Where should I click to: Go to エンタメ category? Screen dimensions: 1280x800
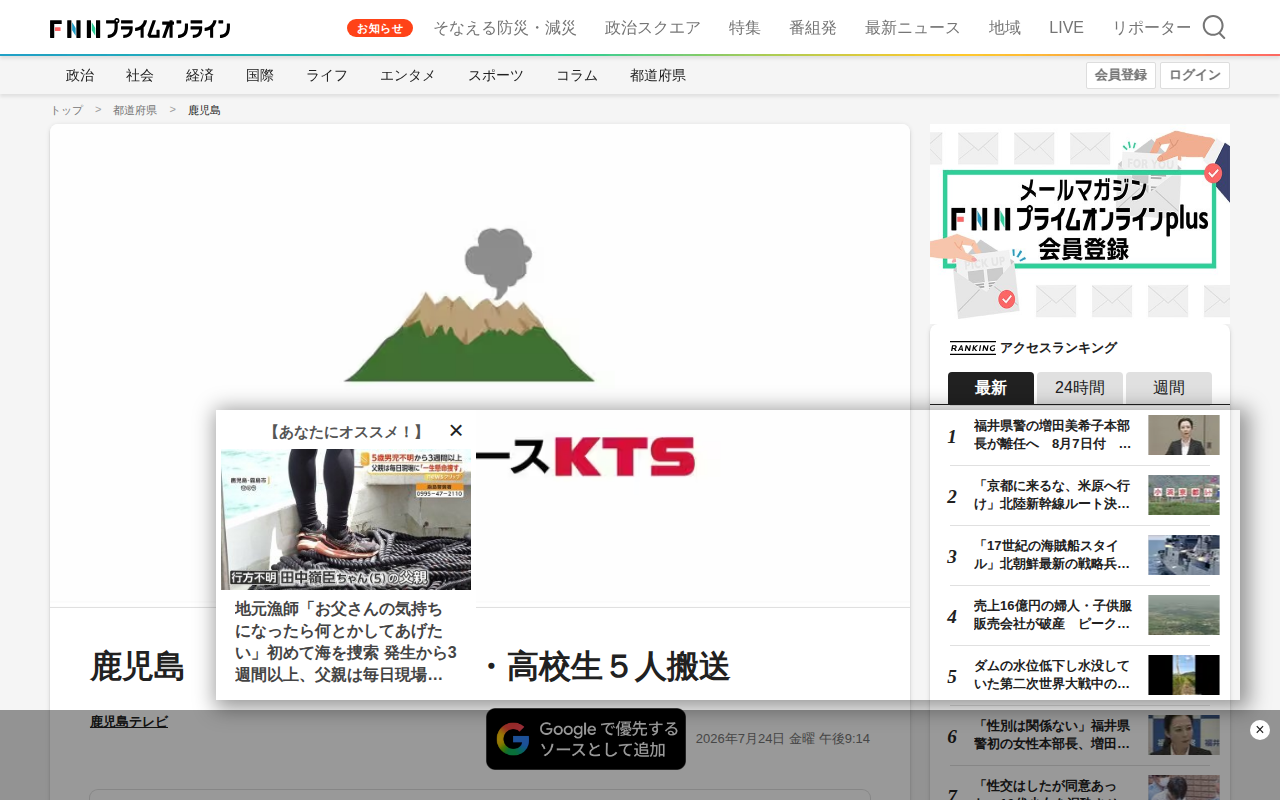[408, 75]
